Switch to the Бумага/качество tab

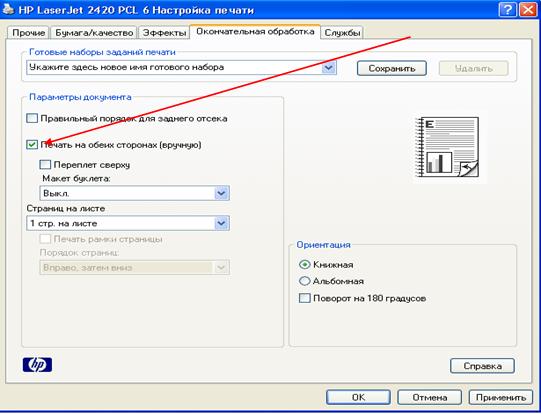[94, 33]
